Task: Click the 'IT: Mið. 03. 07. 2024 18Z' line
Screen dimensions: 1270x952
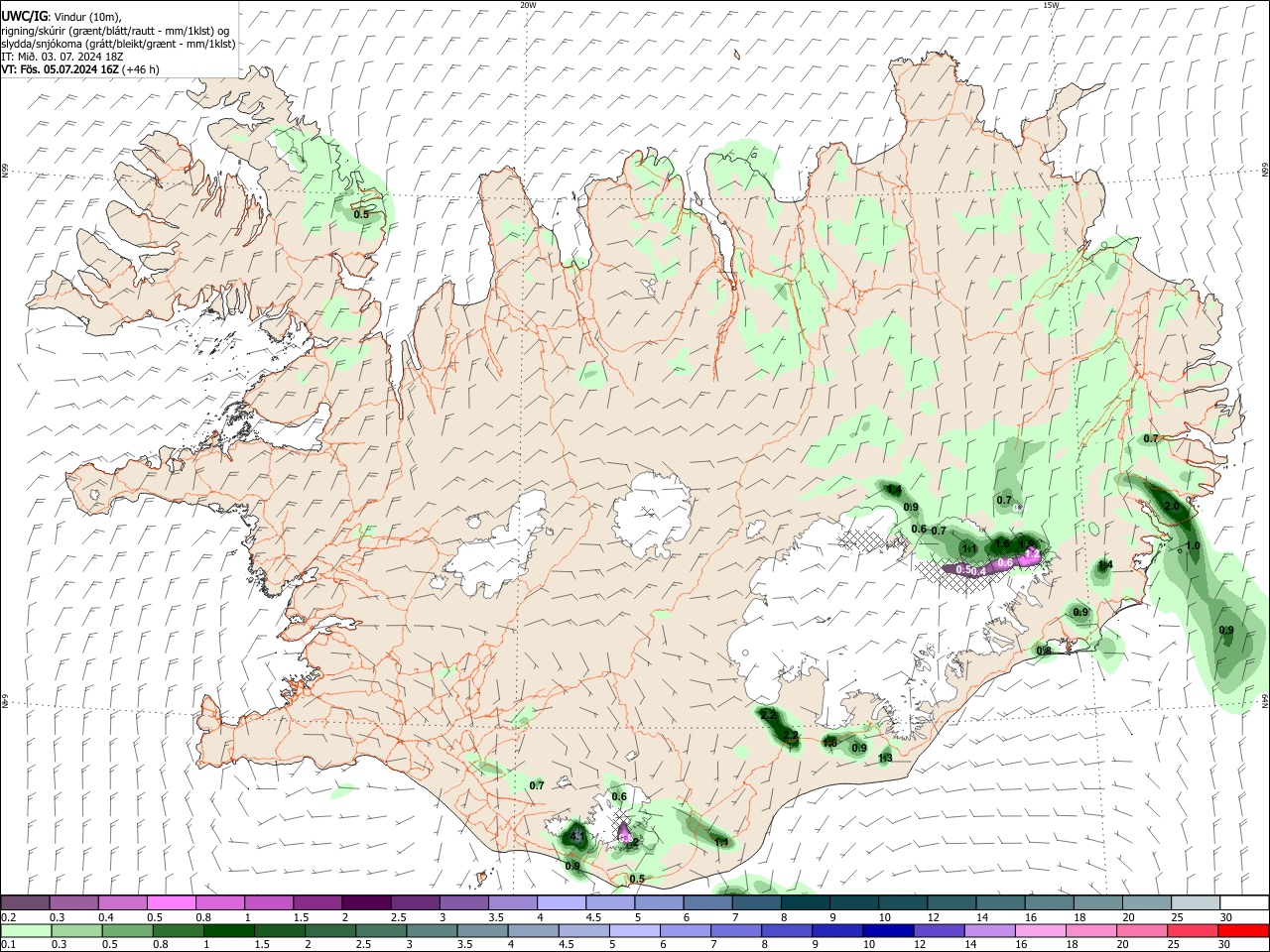Action: [64, 57]
